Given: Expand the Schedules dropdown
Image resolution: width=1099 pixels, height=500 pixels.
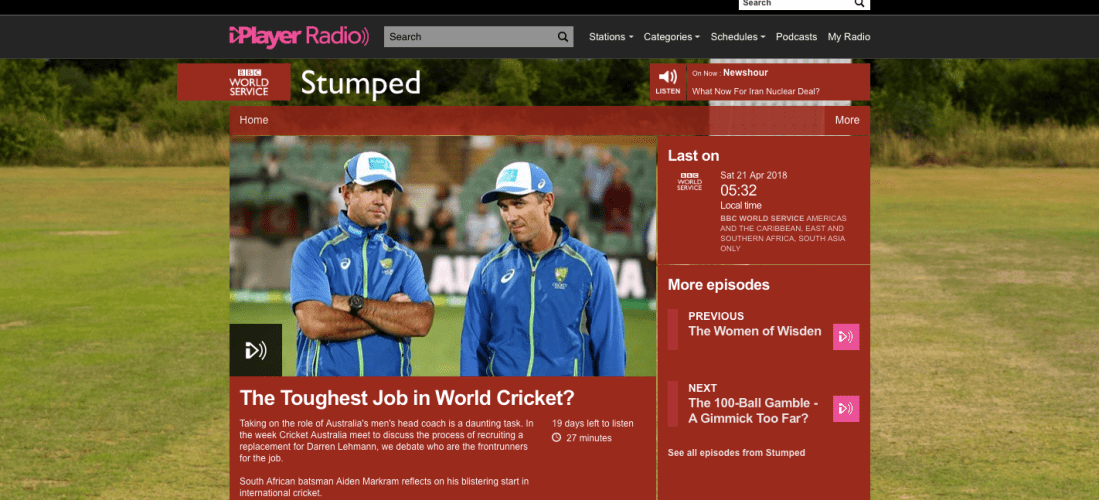Looking at the screenshot, I should (x=737, y=37).
